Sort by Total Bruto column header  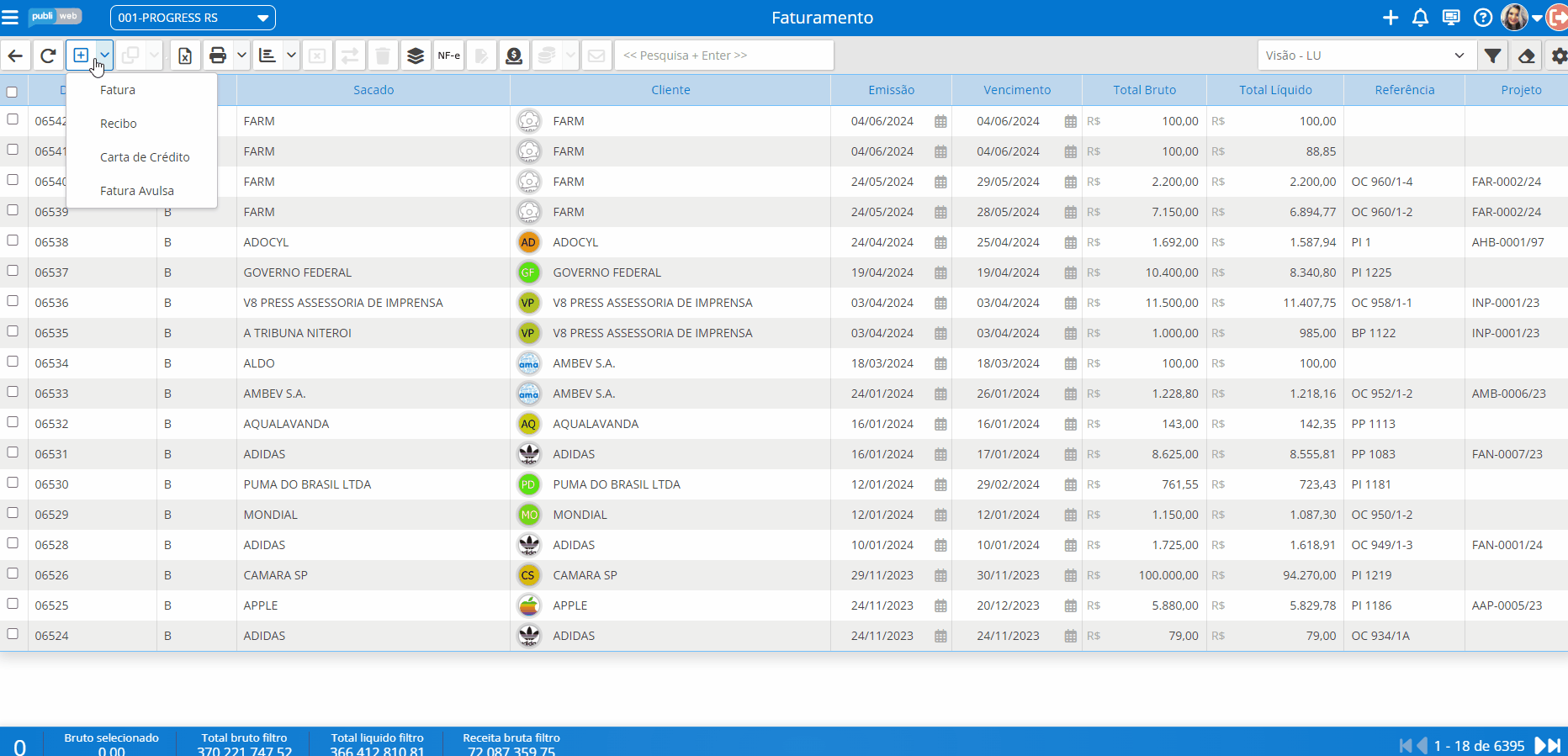point(1145,90)
